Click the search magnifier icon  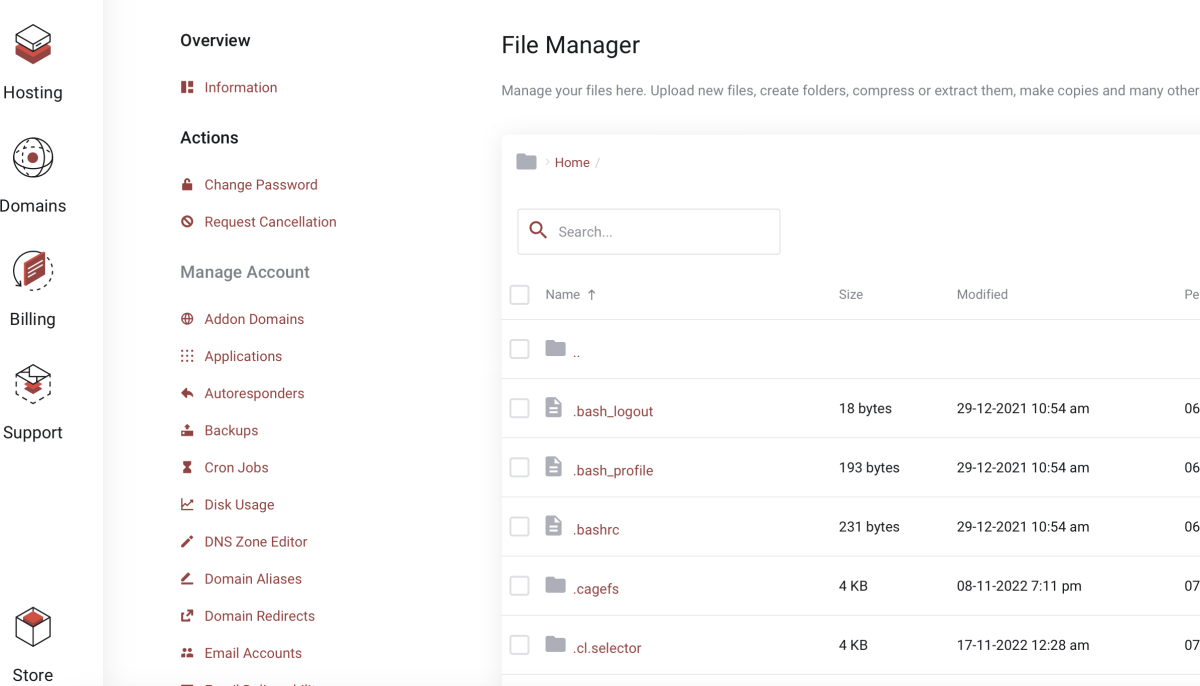[538, 231]
